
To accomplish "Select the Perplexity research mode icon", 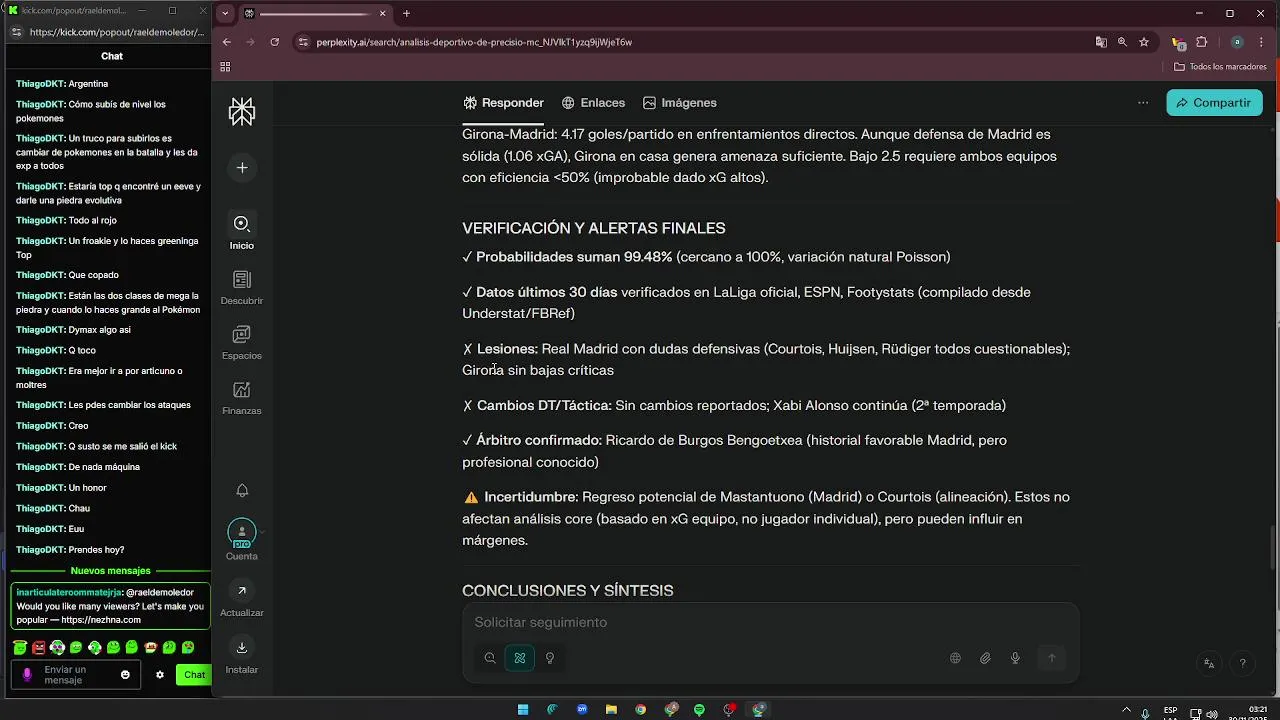I will click(519, 658).
